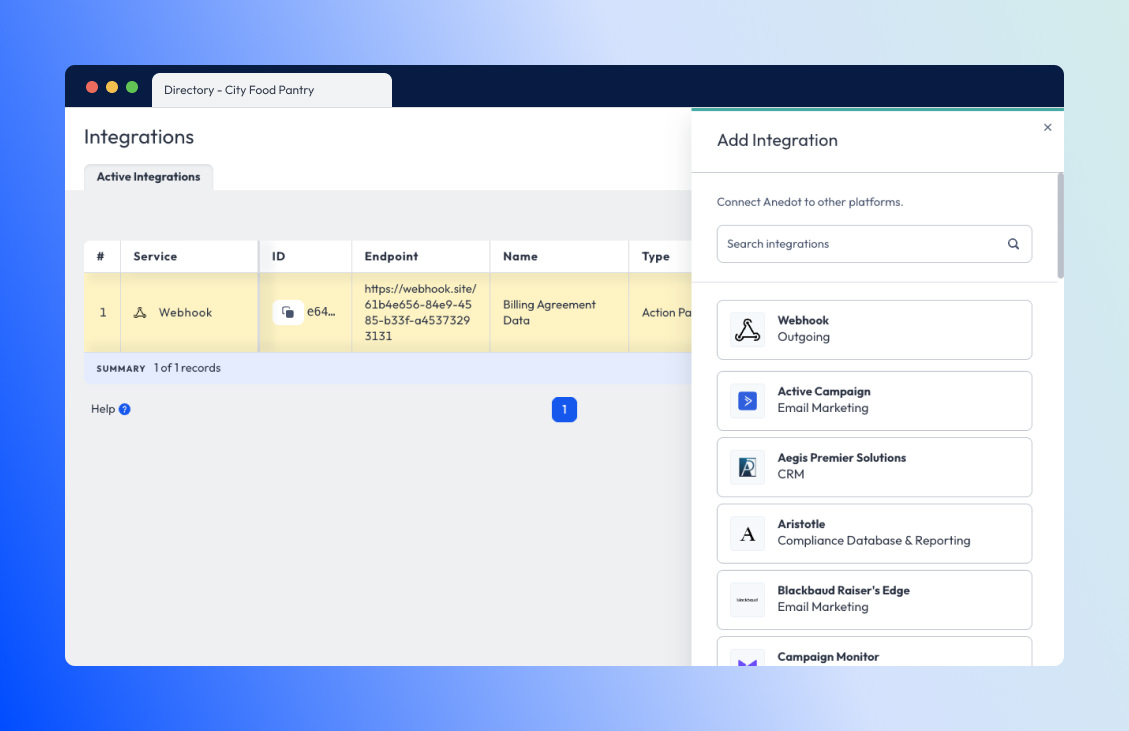This screenshot has width=1129, height=731.
Task: Copy the webhook ID using the copy icon
Action: pos(289,312)
